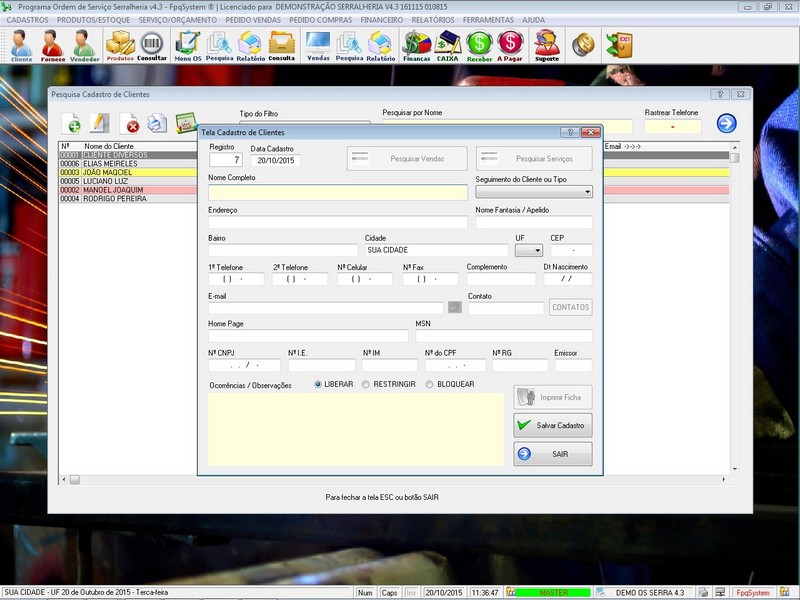
Task: Click the Salvar Cadastro button
Action: pos(553,425)
